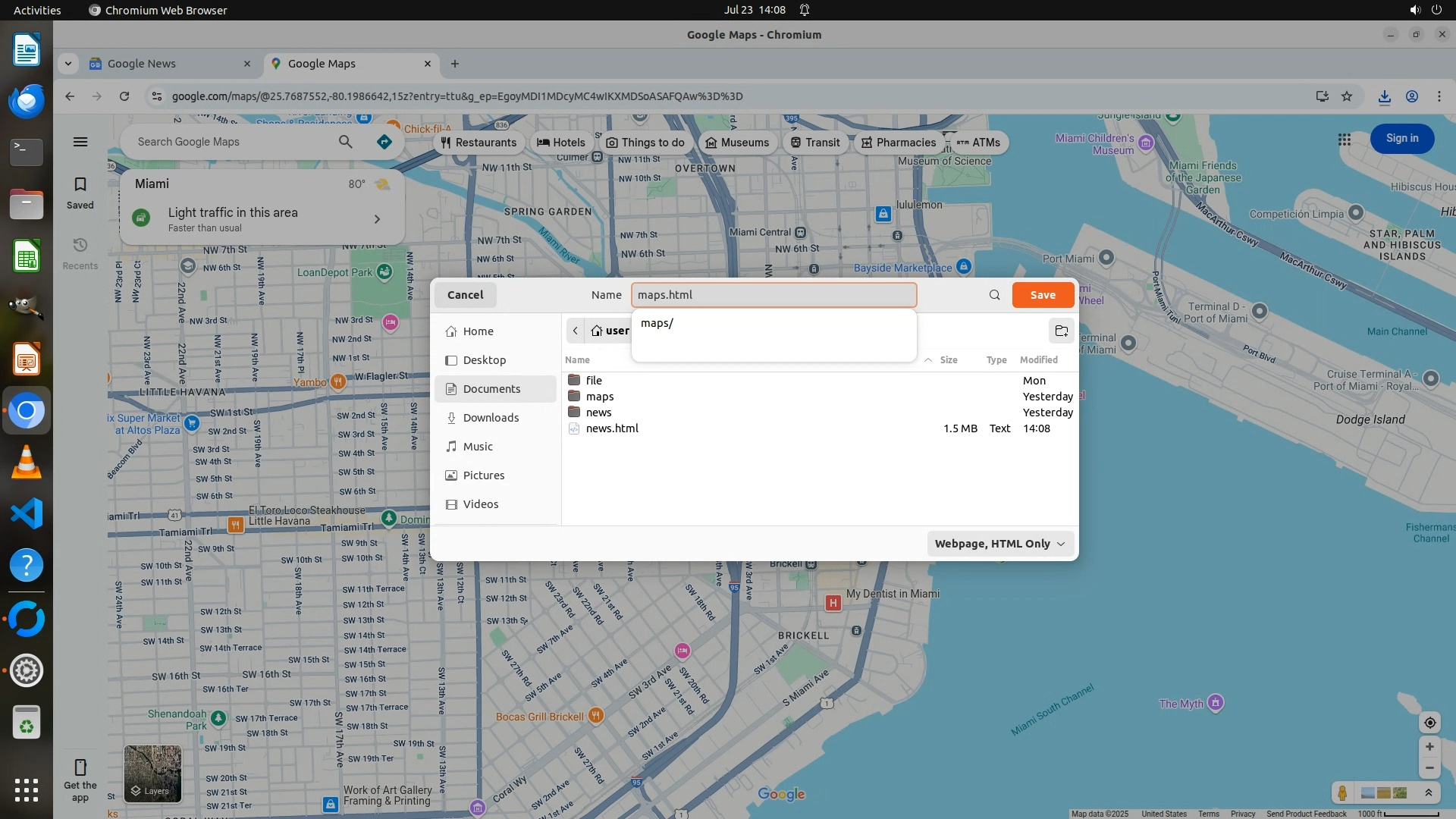
Task: Go back with dialog path chevron
Action: pyautogui.click(x=576, y=331)
